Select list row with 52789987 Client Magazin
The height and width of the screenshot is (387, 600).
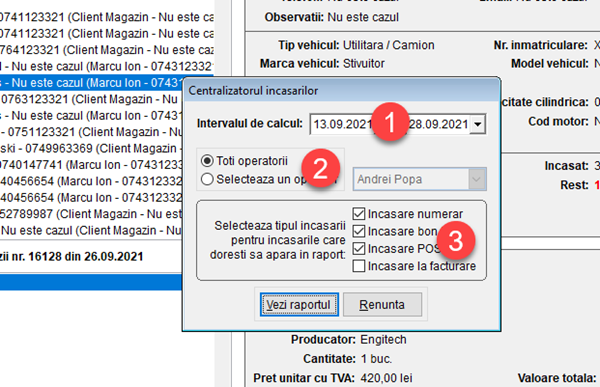point(91,214)
